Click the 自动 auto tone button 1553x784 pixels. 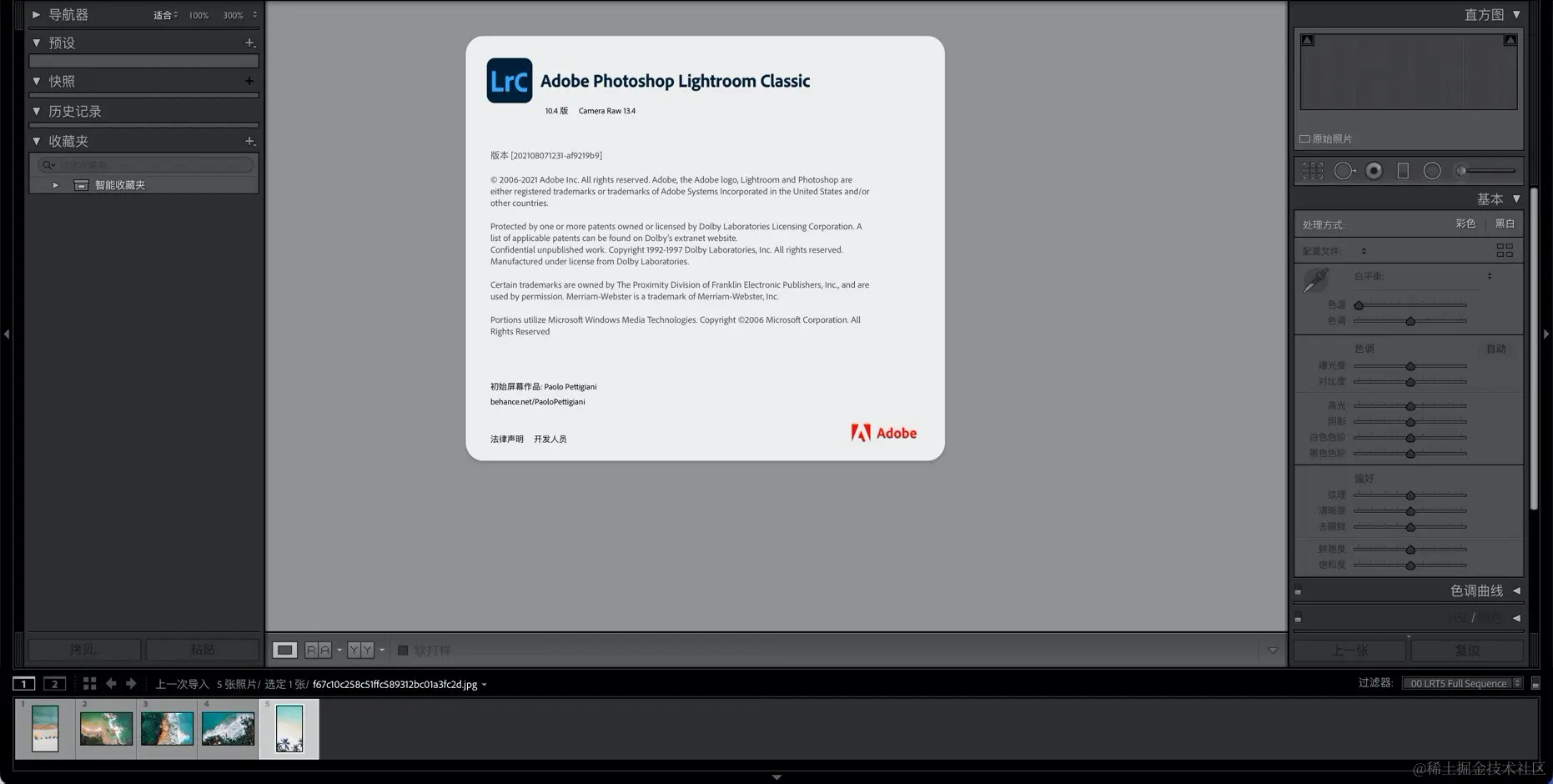pyautogui.click(x=1496, y=349)
